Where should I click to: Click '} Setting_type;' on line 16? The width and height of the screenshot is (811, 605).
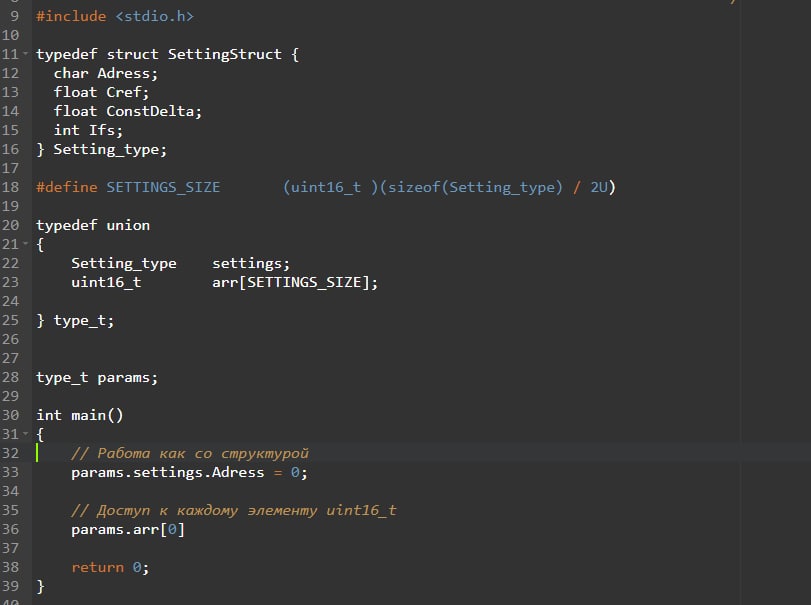coord(101,149)
